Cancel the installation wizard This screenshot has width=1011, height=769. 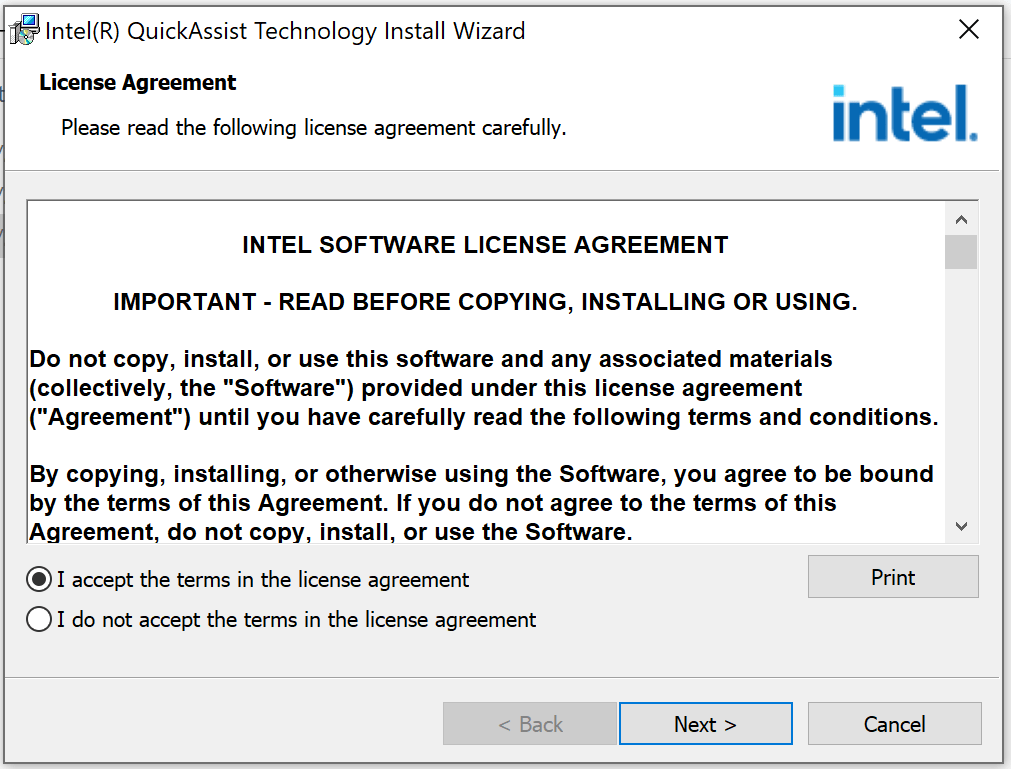click(x=894, y=724)
